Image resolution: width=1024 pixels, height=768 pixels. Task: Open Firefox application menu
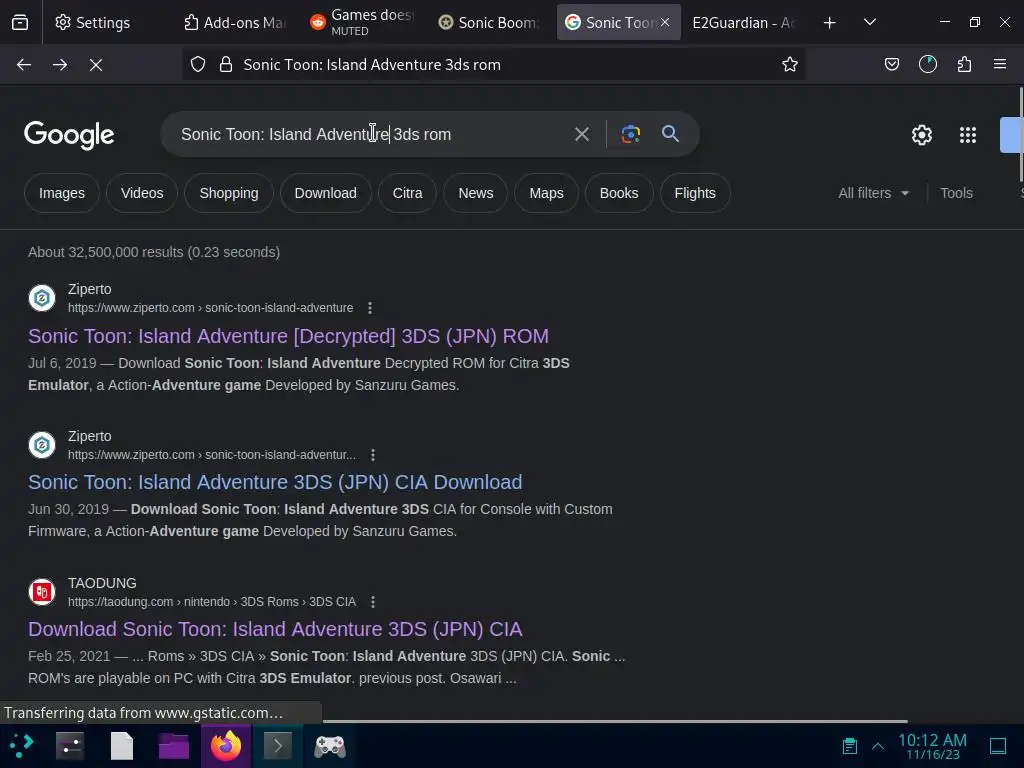[1000, 65]
